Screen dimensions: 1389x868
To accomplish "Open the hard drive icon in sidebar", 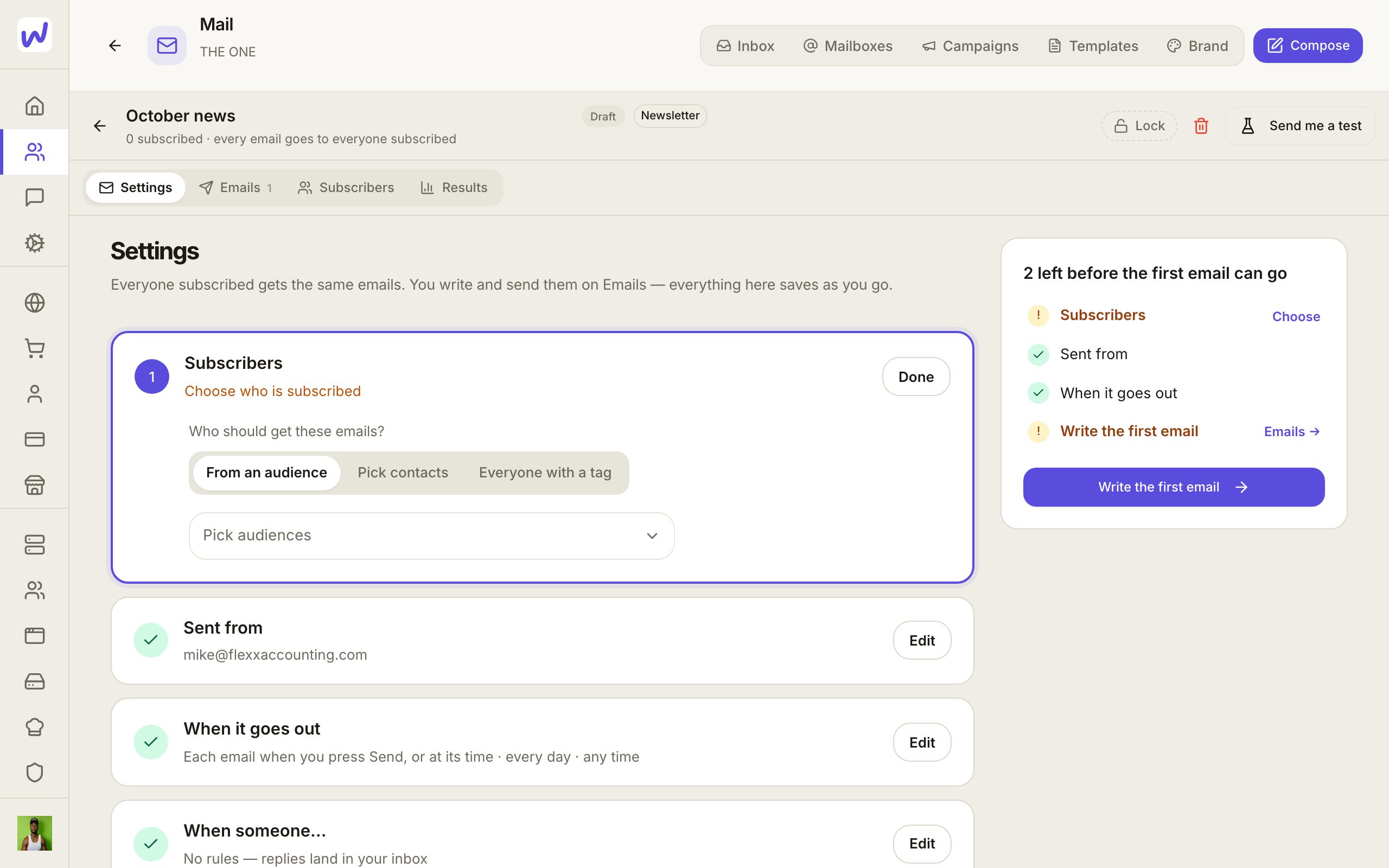I will click(x=34, y=681).
